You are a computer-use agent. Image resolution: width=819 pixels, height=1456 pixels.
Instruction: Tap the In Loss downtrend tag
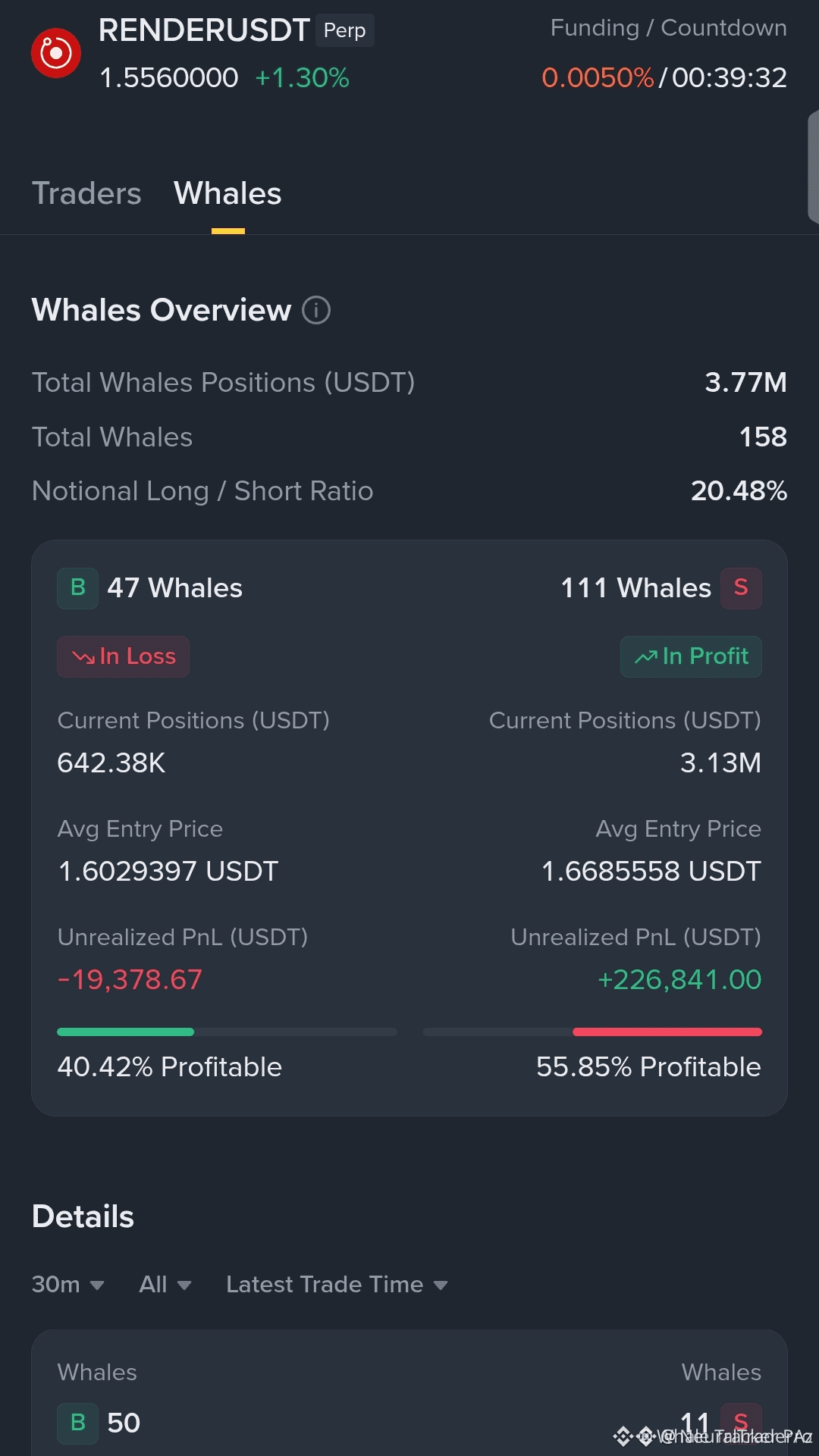coord(123,656)
